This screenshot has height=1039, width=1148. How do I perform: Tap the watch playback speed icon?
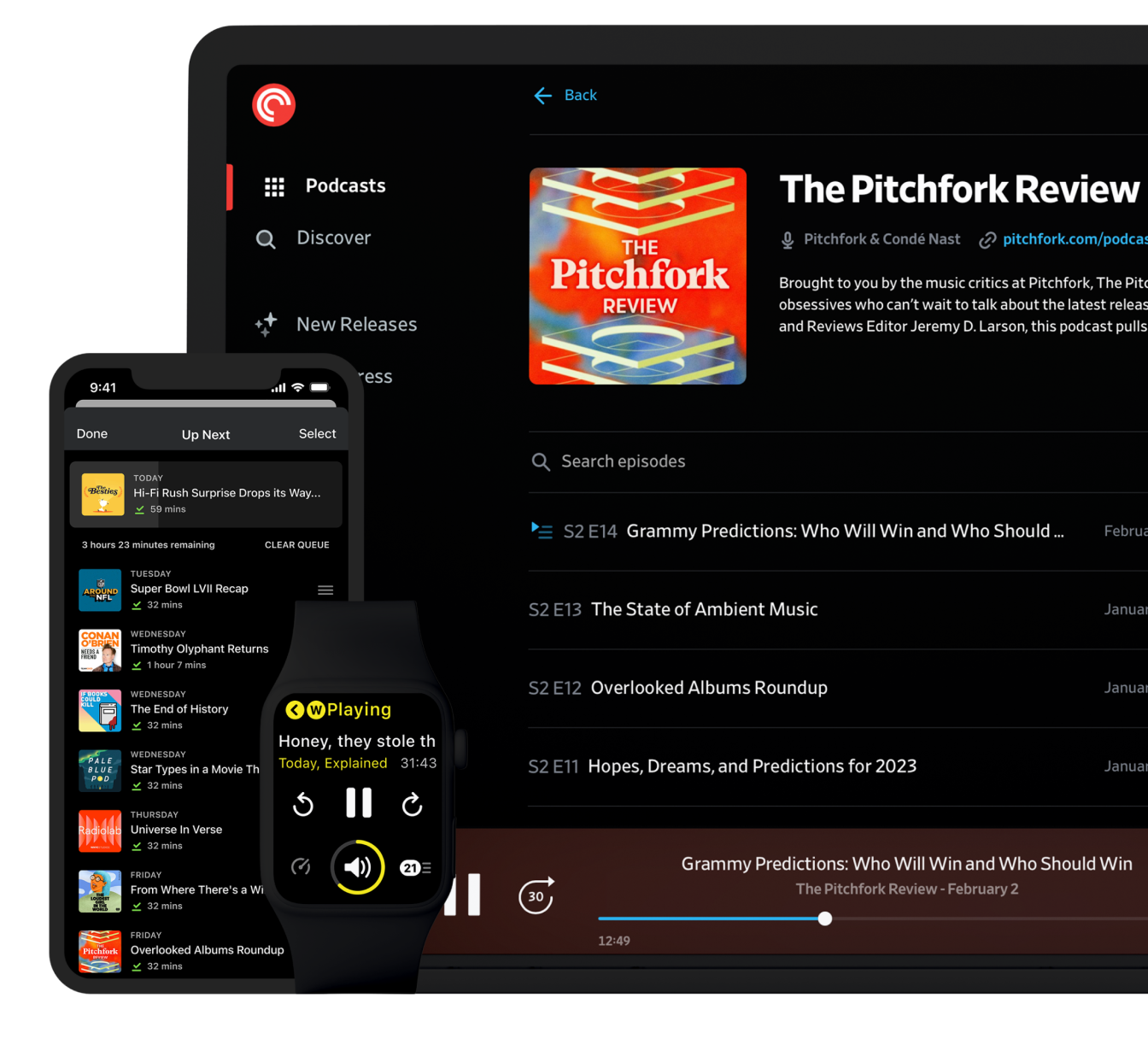coord(301,866)
